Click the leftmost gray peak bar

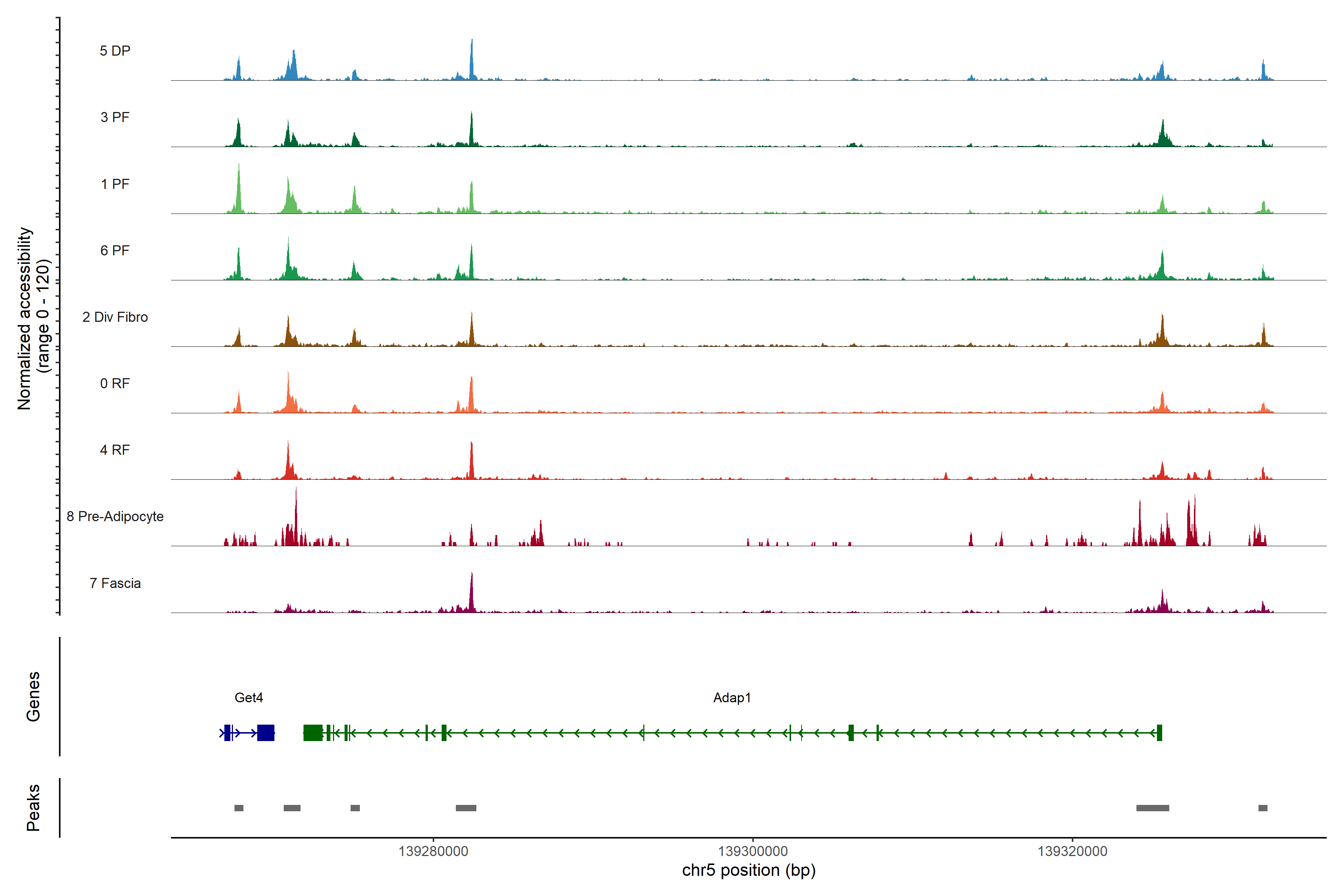point(239,808)
